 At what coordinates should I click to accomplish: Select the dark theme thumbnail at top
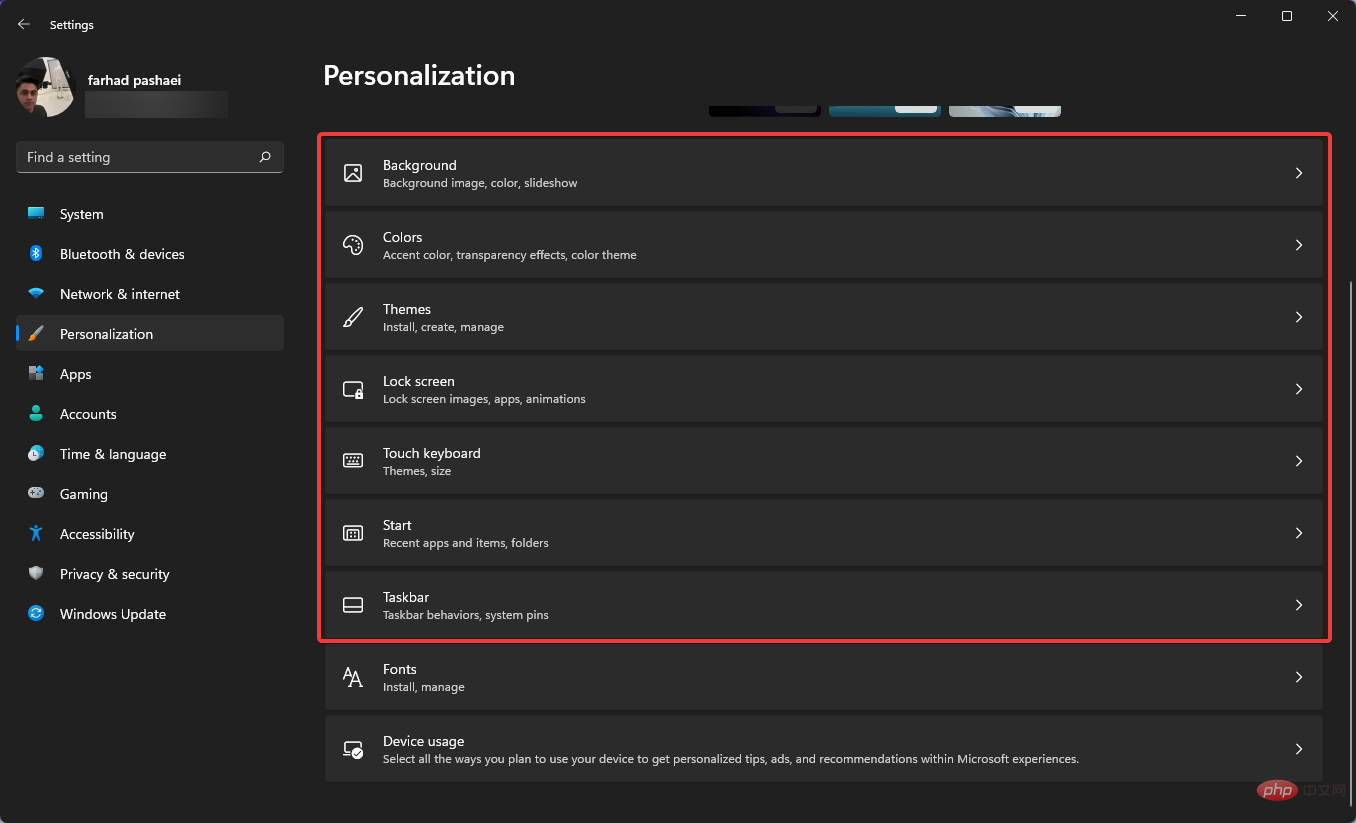pos(765,111)
